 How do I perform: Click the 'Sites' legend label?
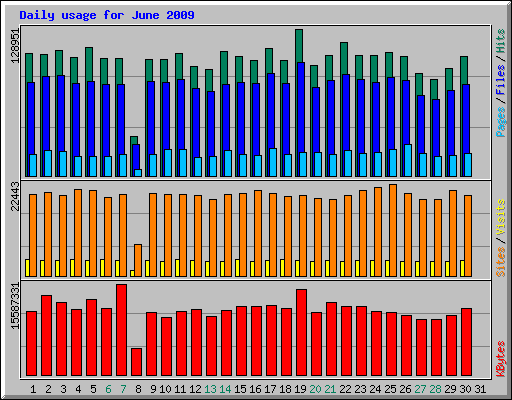tap(501, 262)
